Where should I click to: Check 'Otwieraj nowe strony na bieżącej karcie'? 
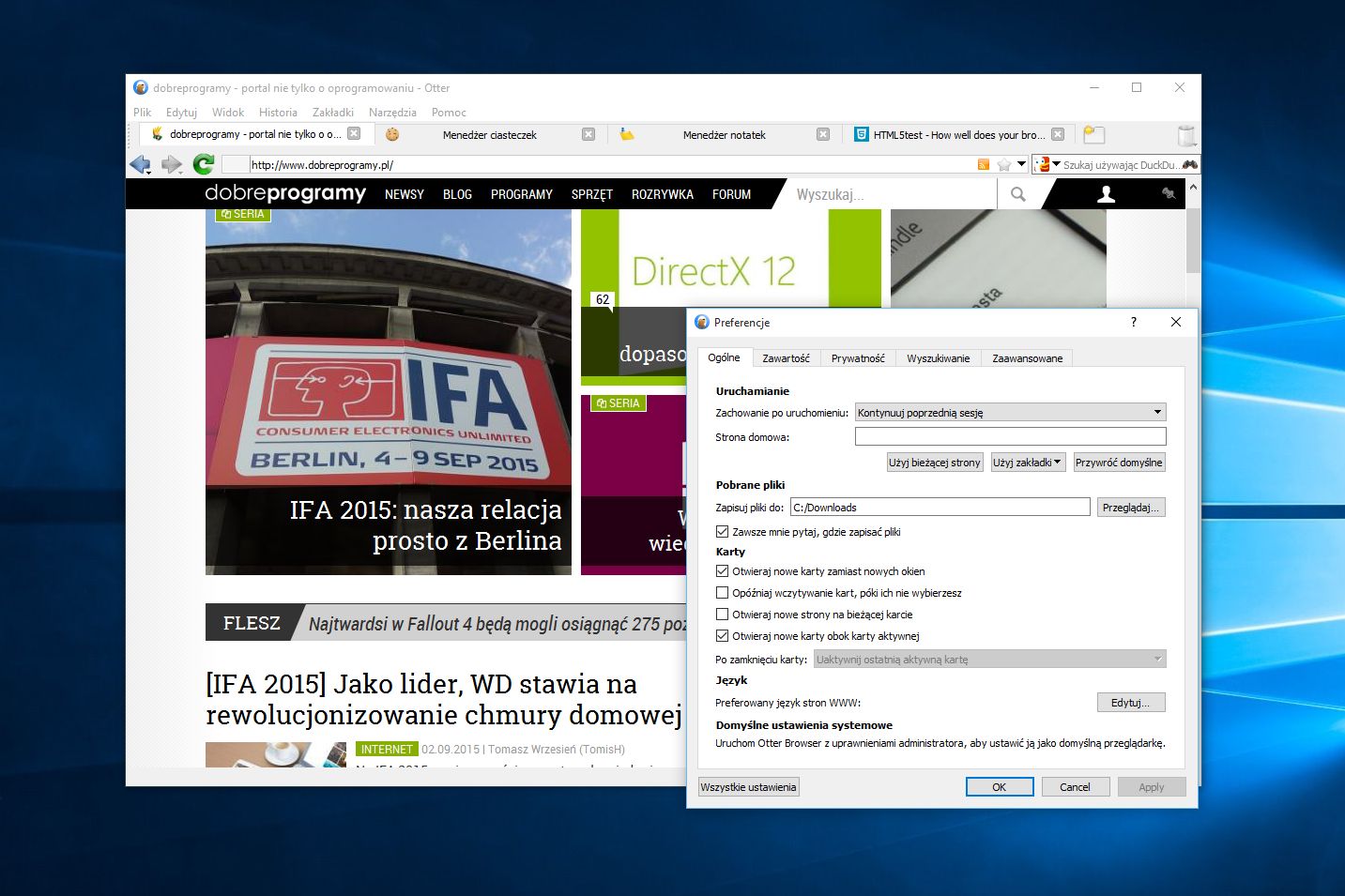[x=722, y=615]
